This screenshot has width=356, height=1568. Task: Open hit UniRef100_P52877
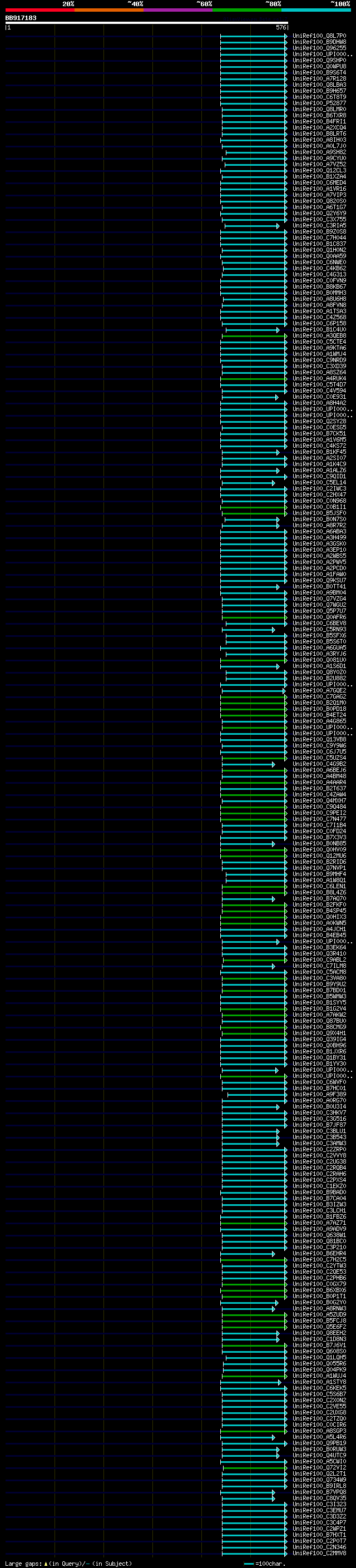[x=319, y=103]
